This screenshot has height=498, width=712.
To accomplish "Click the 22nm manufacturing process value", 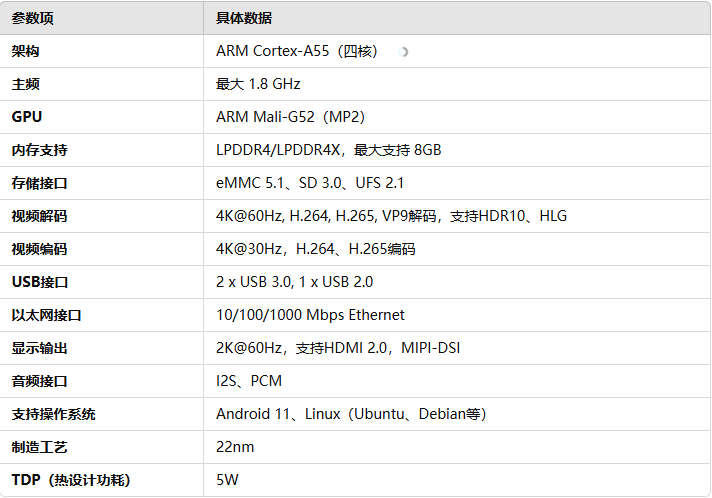I will coord(235,447).
